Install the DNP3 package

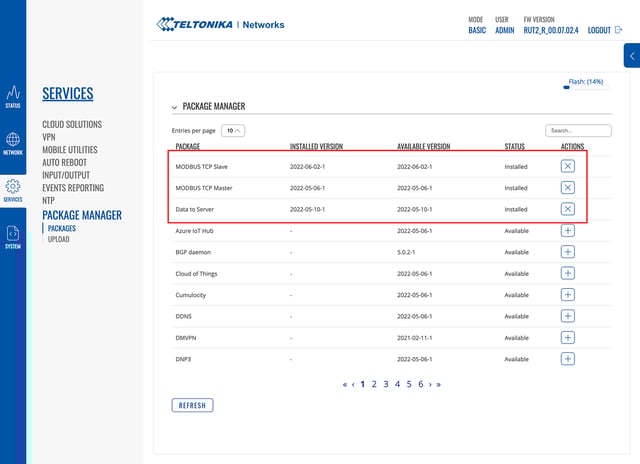point(567,359)
